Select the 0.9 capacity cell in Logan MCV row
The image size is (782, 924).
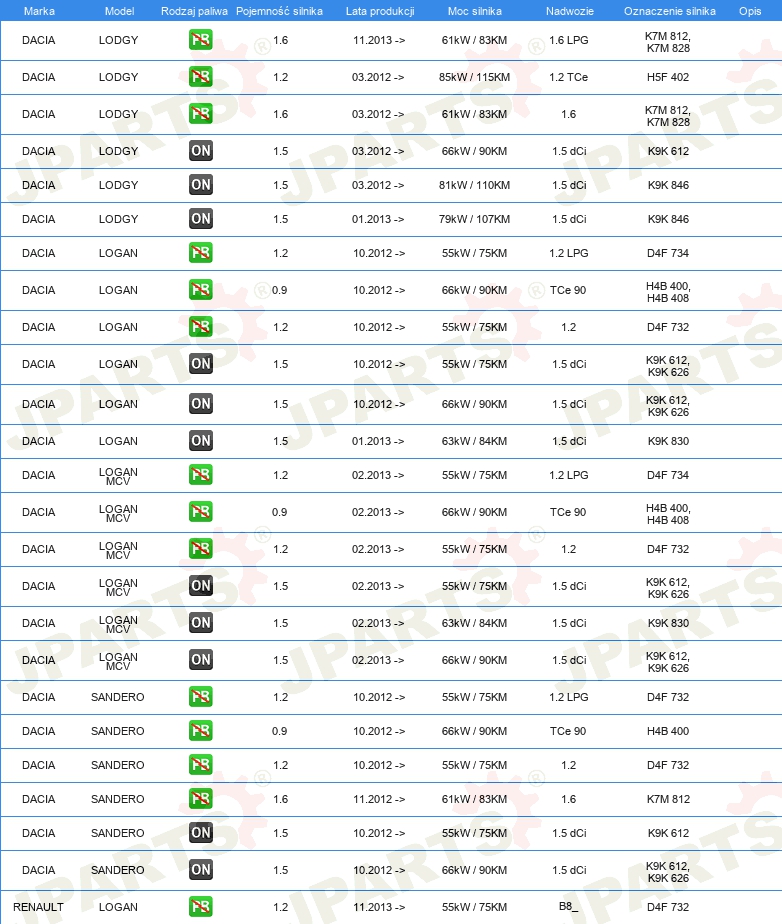pos(279,512)
